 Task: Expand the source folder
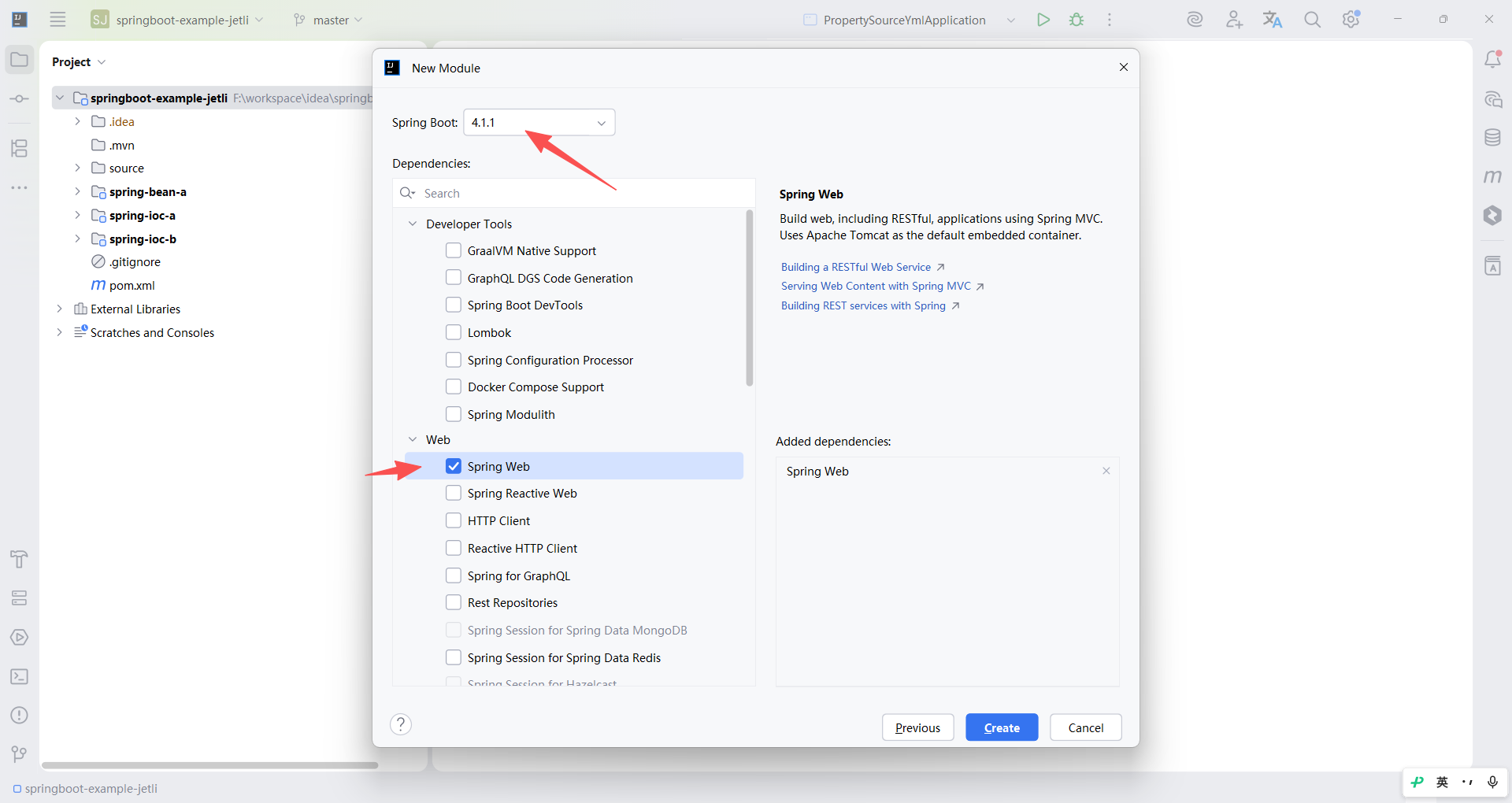pyautogui.click(x=77, y=168)
